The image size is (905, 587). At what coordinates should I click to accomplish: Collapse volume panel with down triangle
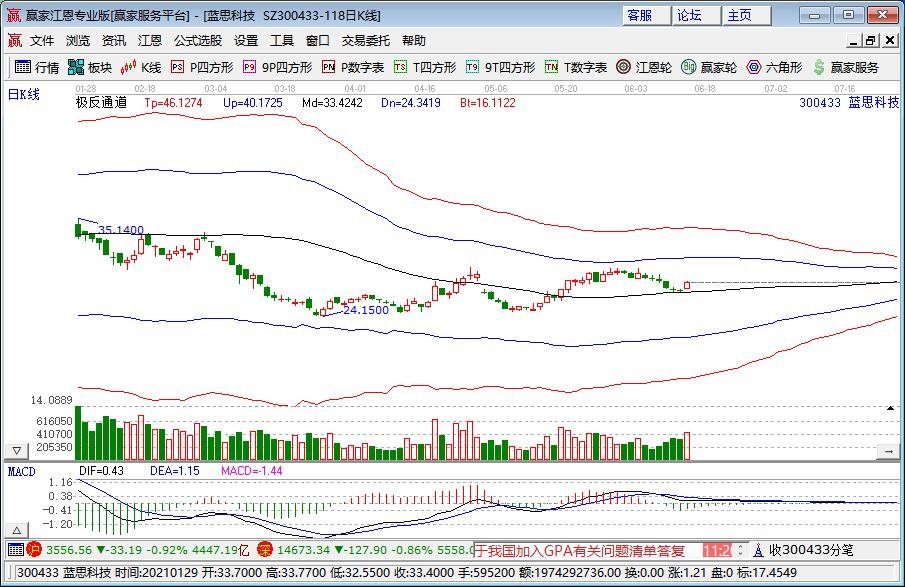(x=17, y=450)
